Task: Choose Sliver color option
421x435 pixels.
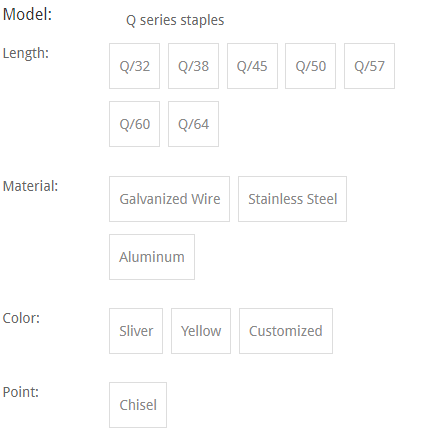Action: click(x=136, y=331)
